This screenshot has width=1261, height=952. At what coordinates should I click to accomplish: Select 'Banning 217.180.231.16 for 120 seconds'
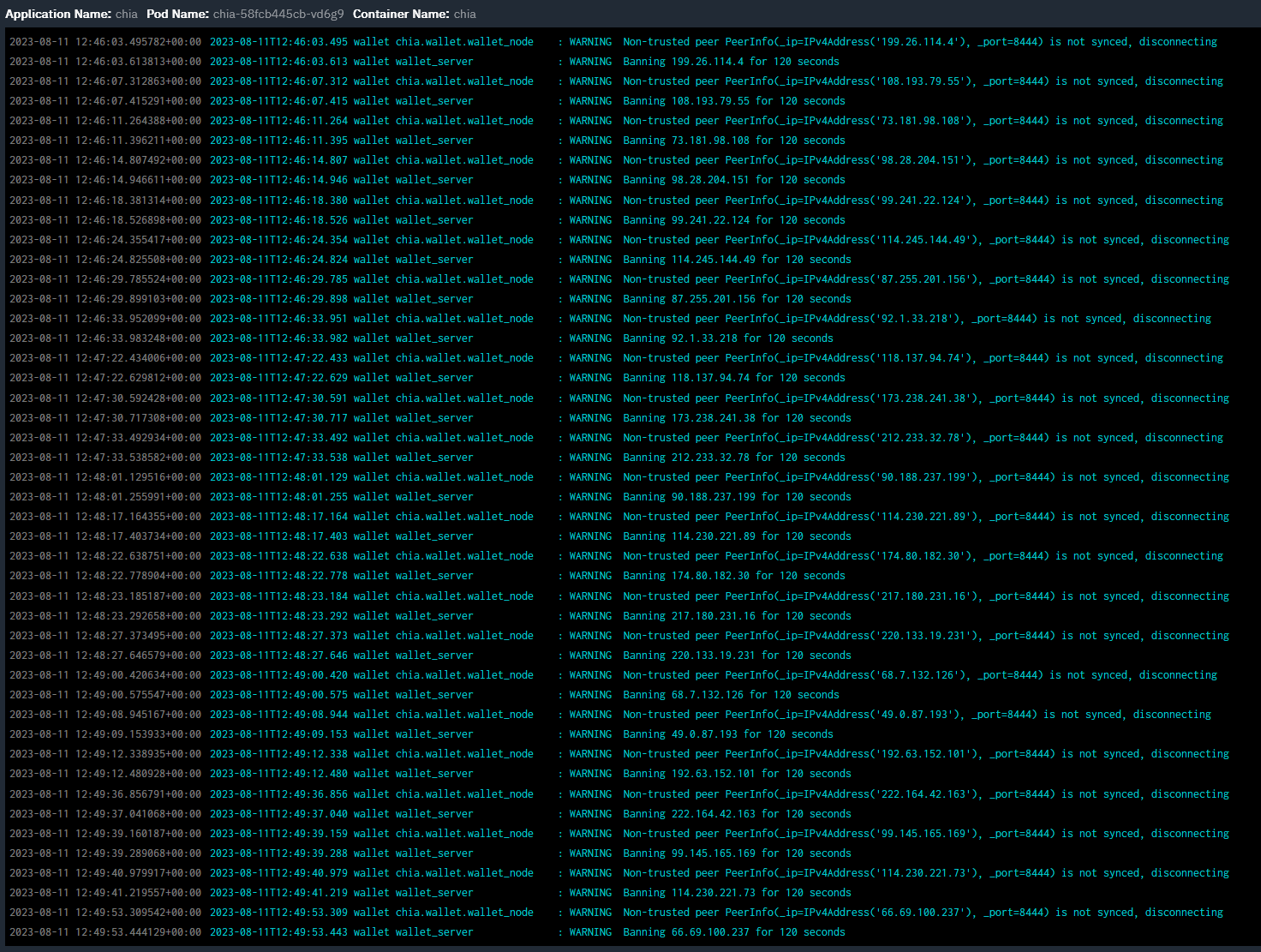pyautogui.click(x=737, y=616)
